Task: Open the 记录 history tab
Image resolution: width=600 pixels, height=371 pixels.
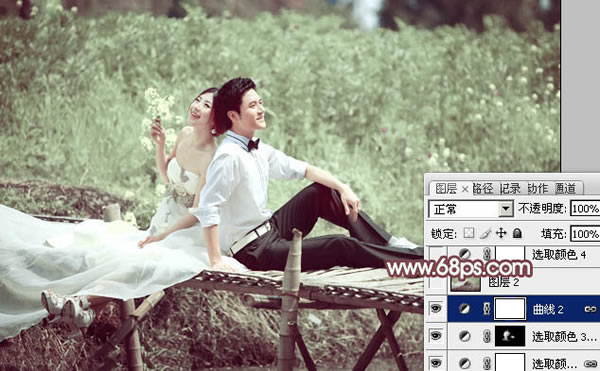Action: point(510,189)
